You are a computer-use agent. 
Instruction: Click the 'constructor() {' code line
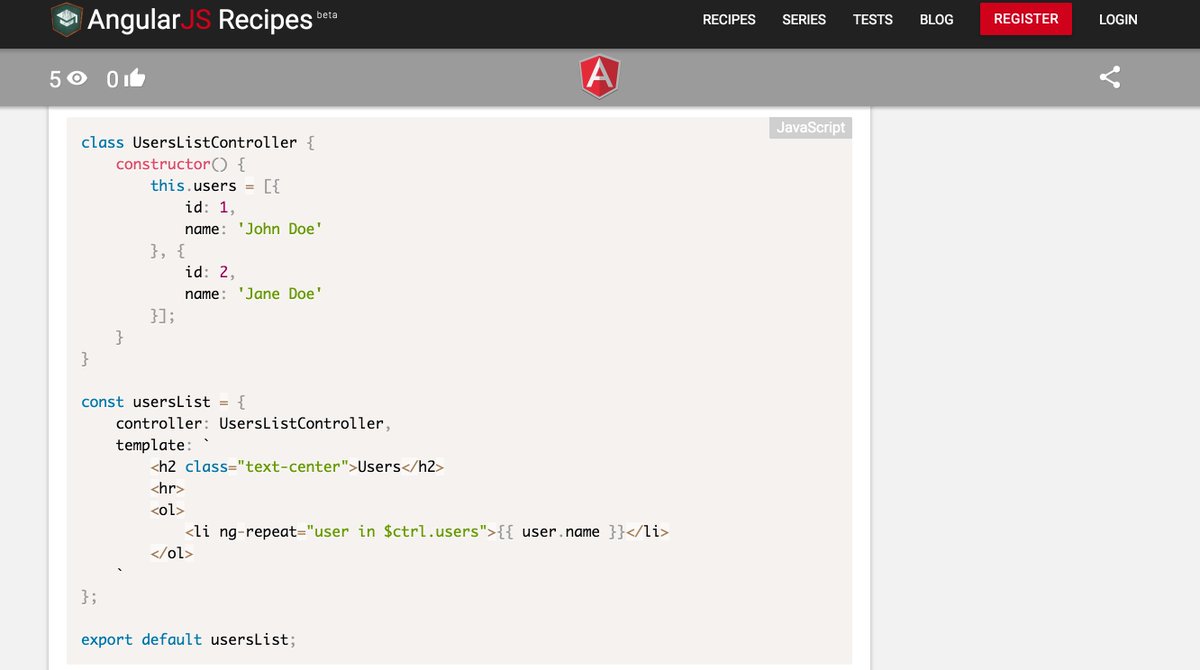click(x=180, y=164)
